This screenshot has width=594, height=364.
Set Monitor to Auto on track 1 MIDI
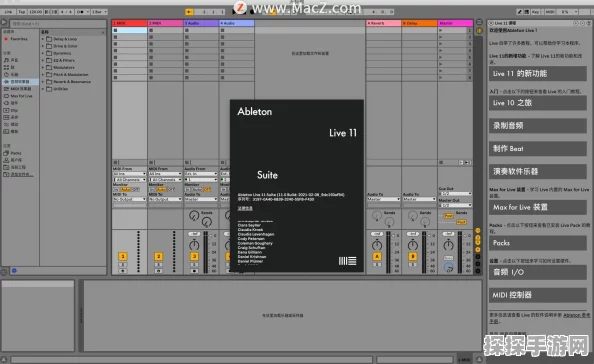pyautogui.click(x=125, y=189)
